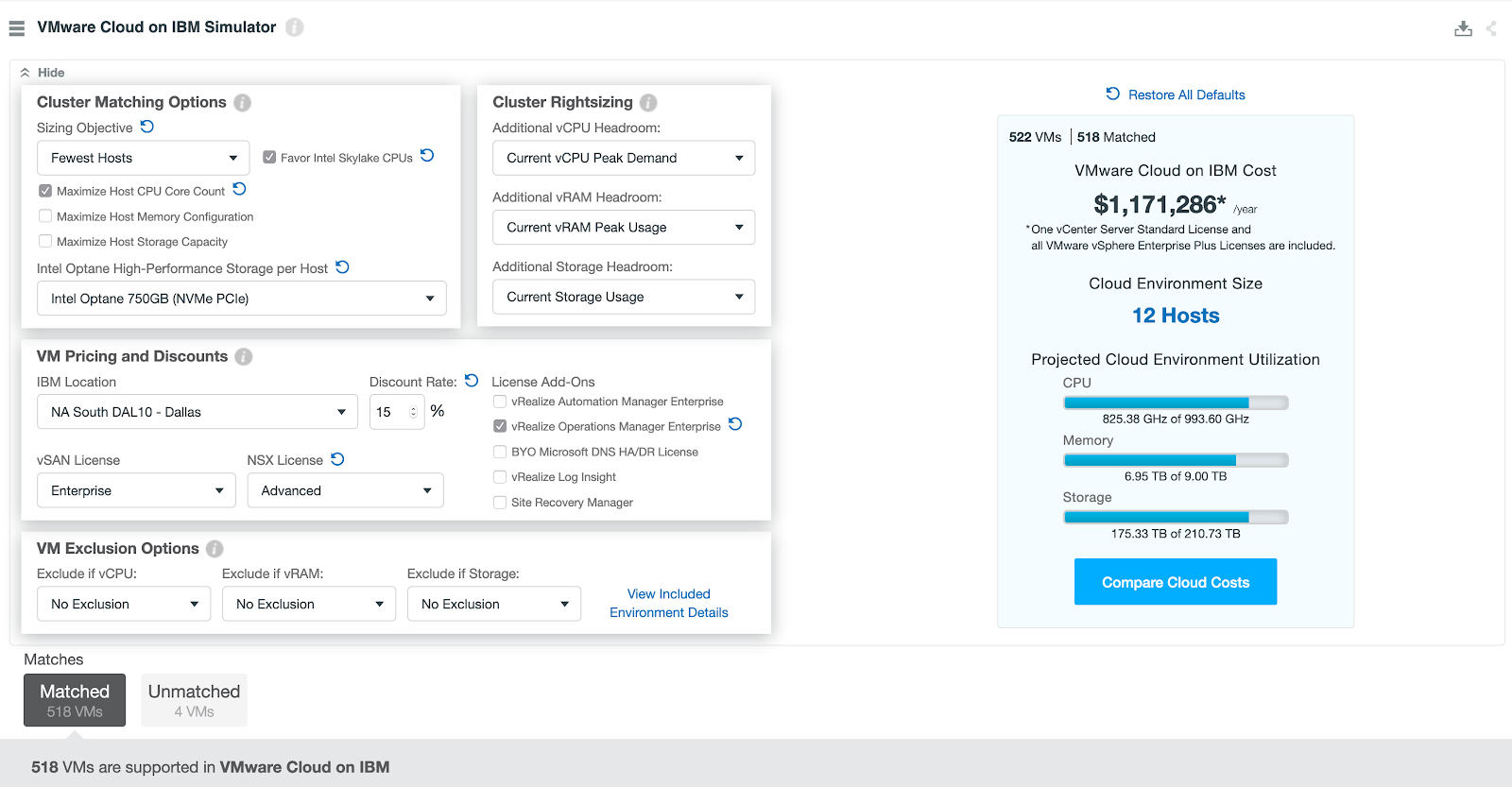The image size is (1512, 787).
Task: Open the hamburger menu icon
Action: click(x=17, y=28)
